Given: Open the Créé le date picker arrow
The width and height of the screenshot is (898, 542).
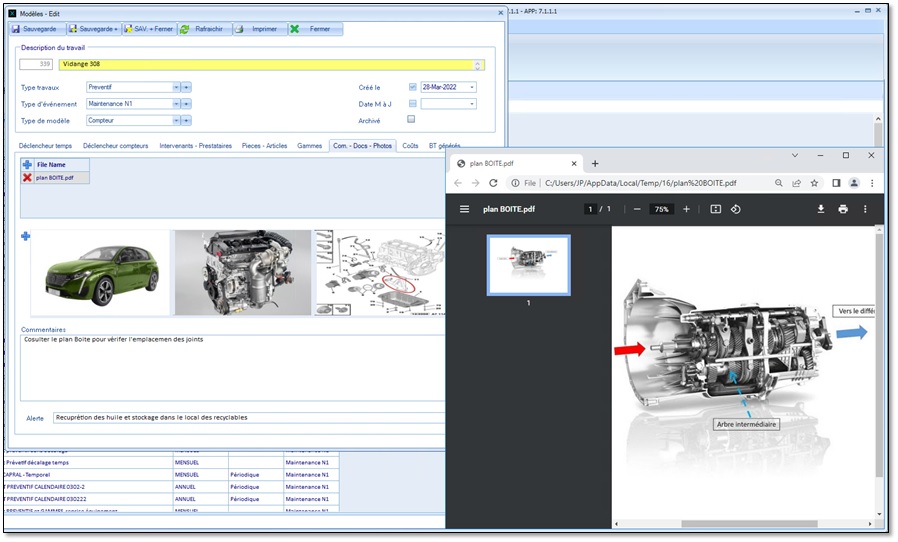Looking at the screenshot, I should click(x=472, y=87).
